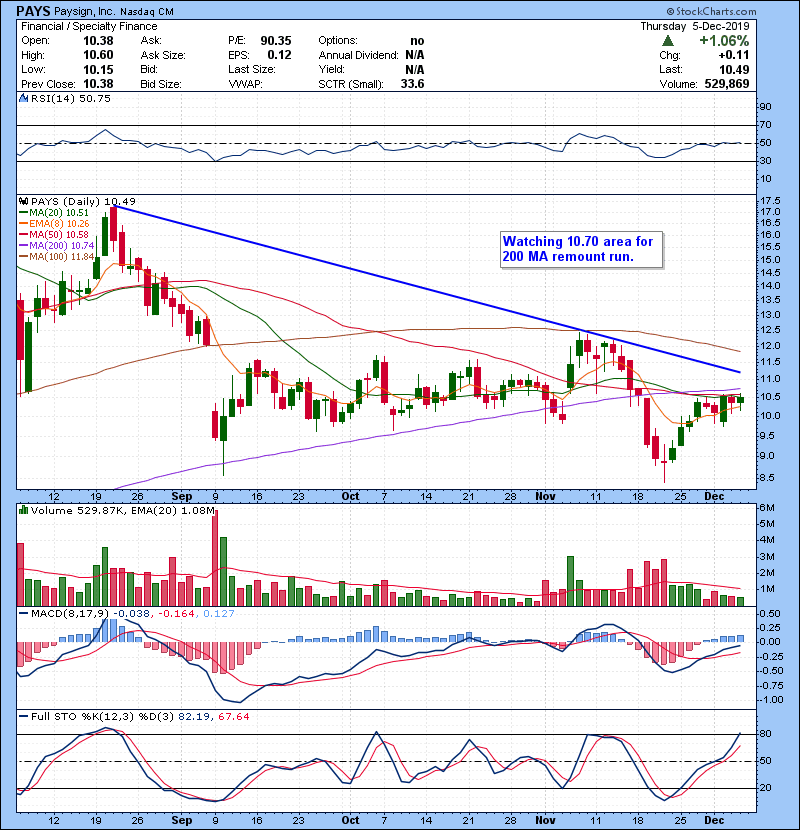Select the stochastic %K value 82.19
800x830 pixels.
pyautogui.click(x=194, y=717)
